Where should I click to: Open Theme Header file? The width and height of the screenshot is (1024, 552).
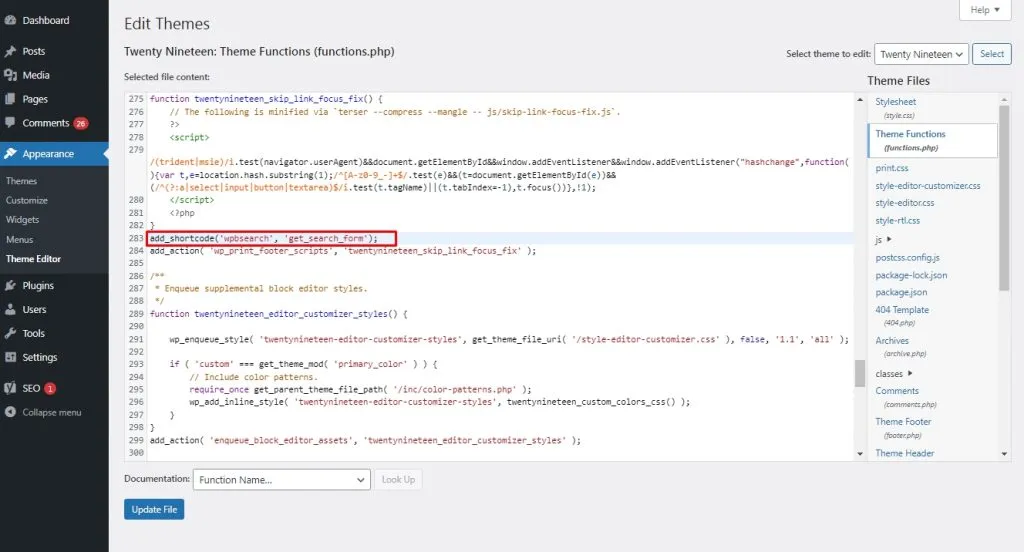point(904,453)
